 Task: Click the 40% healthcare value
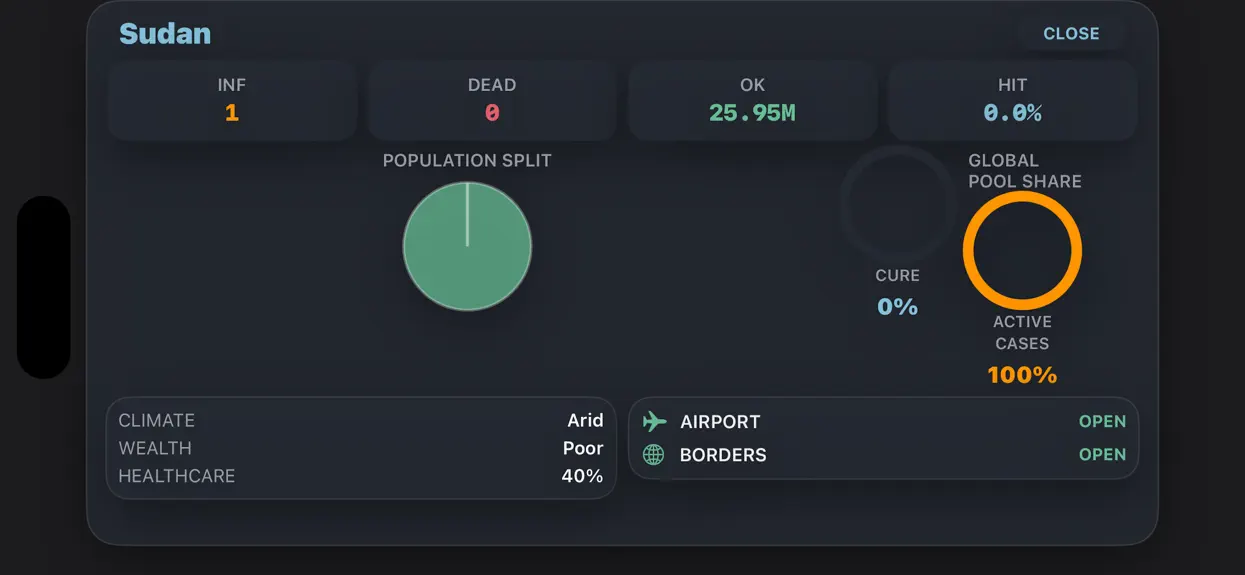(582, 476)
